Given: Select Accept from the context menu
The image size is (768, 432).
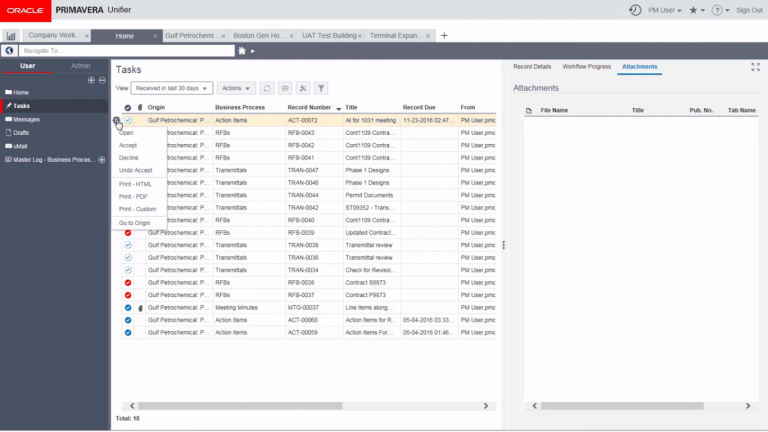Looking at the screenshot, I should tap(128, 145).
